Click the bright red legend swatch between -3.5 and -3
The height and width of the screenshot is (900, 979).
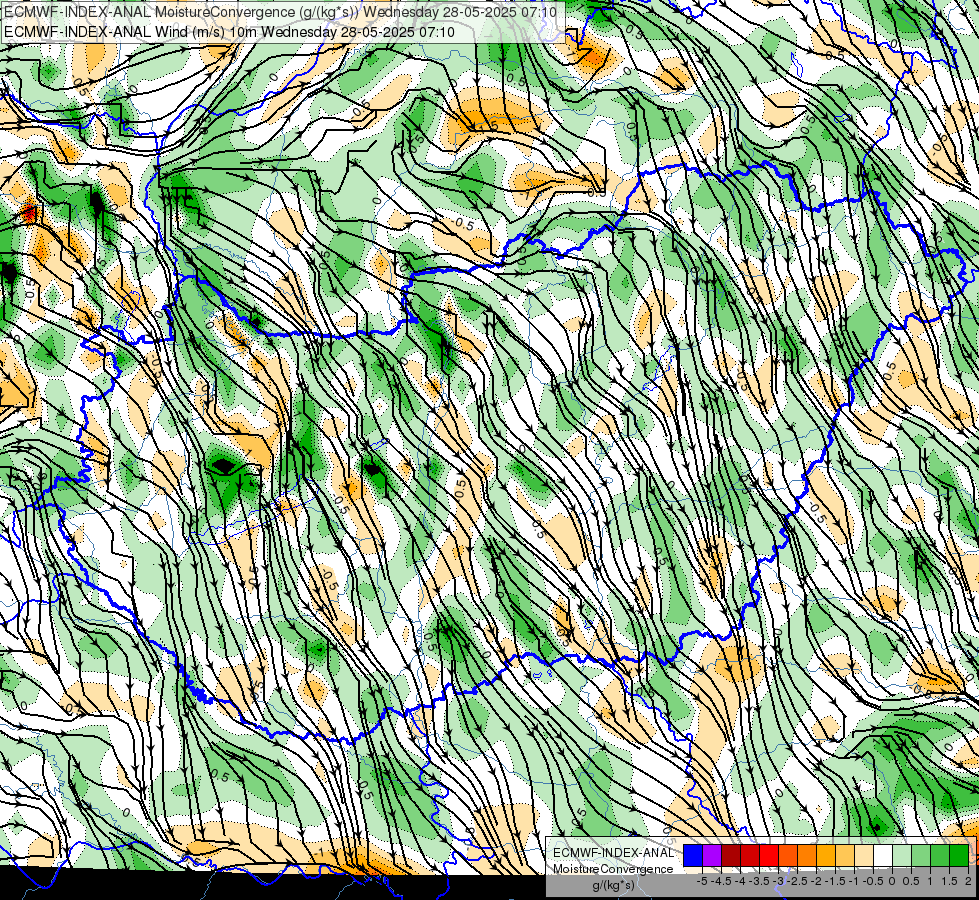click(769, 855)
